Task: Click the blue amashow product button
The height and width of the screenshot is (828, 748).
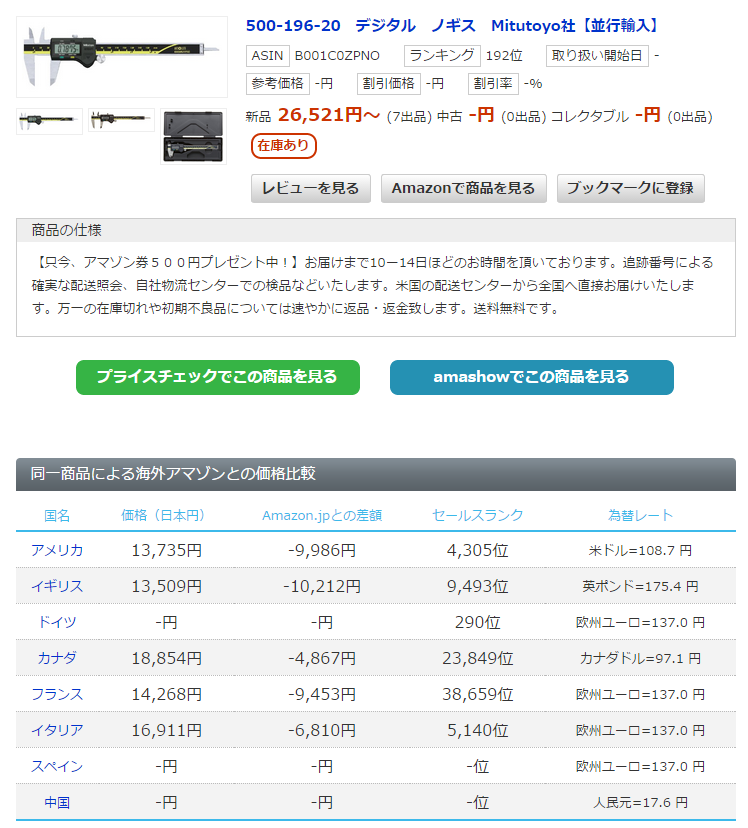Action: pos(531,377)
